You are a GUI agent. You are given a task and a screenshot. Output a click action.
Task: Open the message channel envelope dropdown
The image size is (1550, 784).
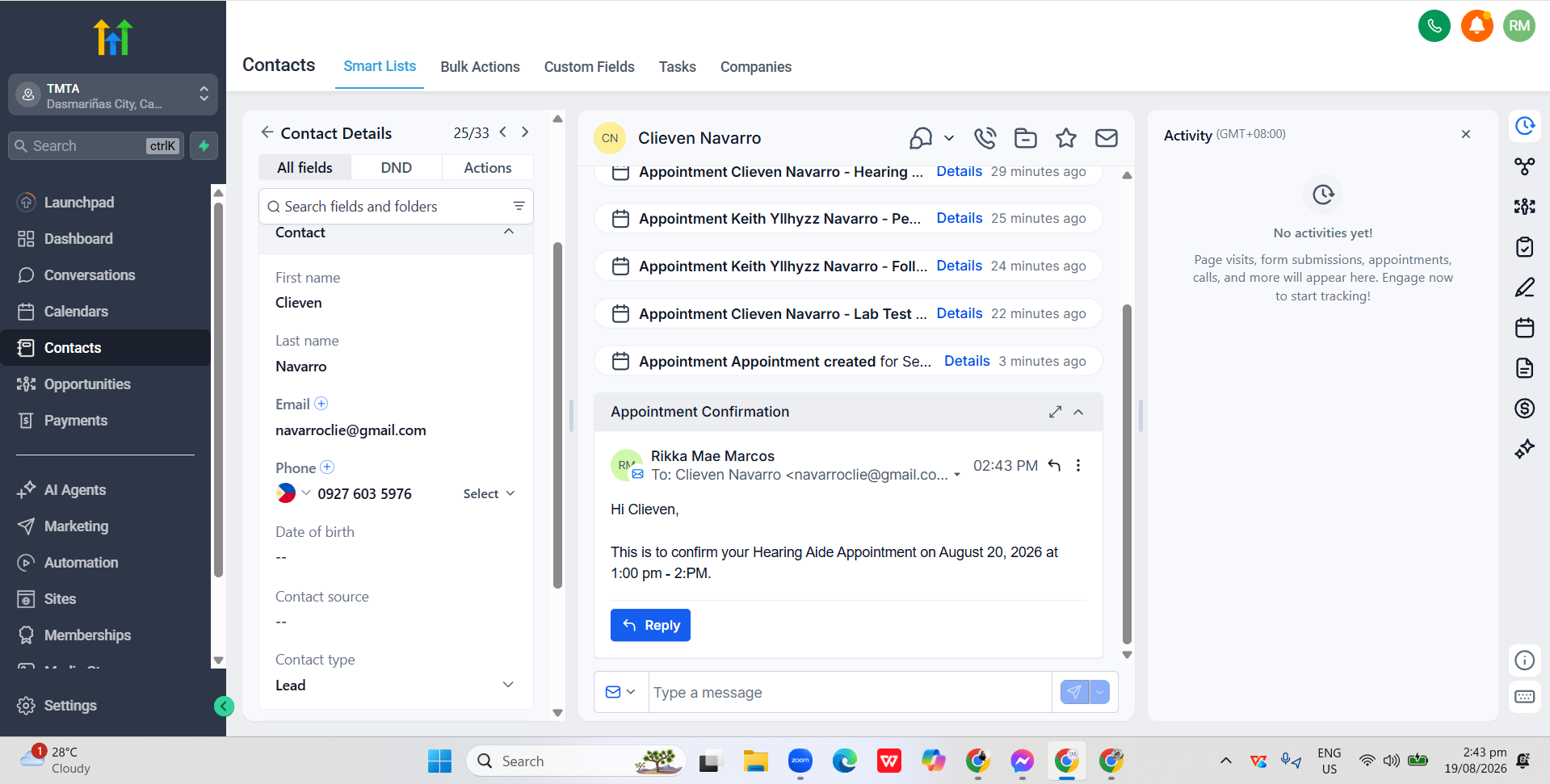620,692
